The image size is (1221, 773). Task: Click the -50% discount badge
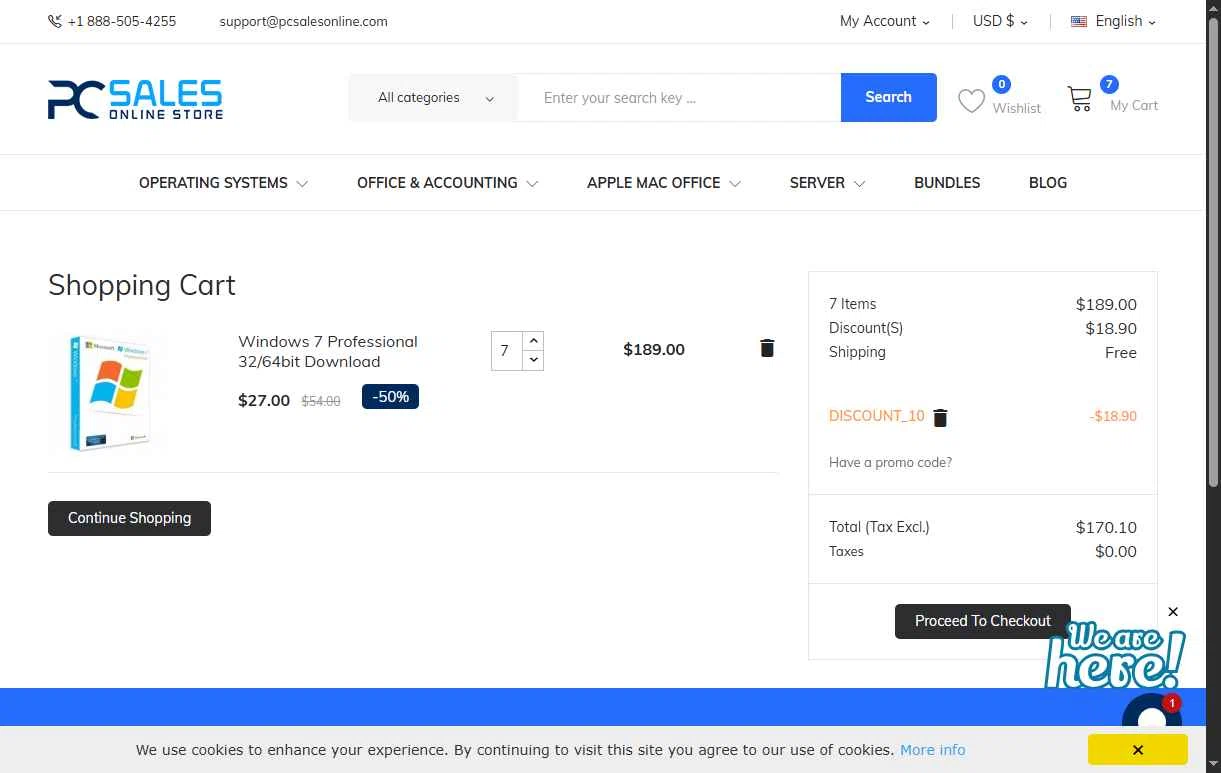390,397
